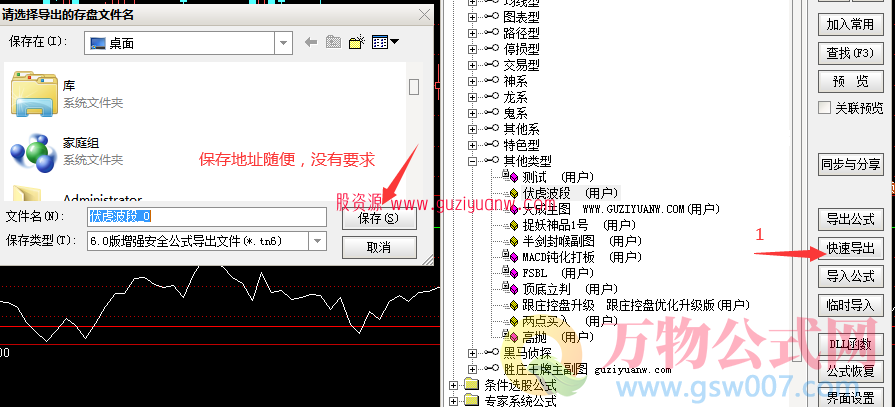Click the 加入常用 button

tap(850, 25)
